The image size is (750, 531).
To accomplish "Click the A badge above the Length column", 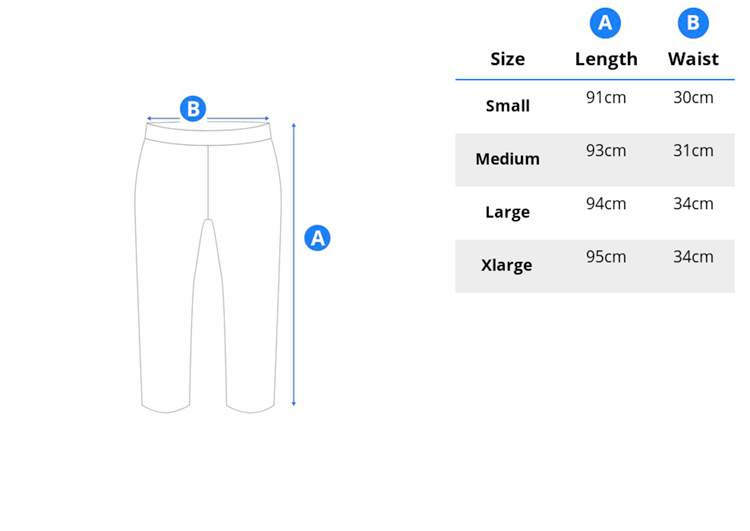I will pyautogui.click(x=605, y=23).
